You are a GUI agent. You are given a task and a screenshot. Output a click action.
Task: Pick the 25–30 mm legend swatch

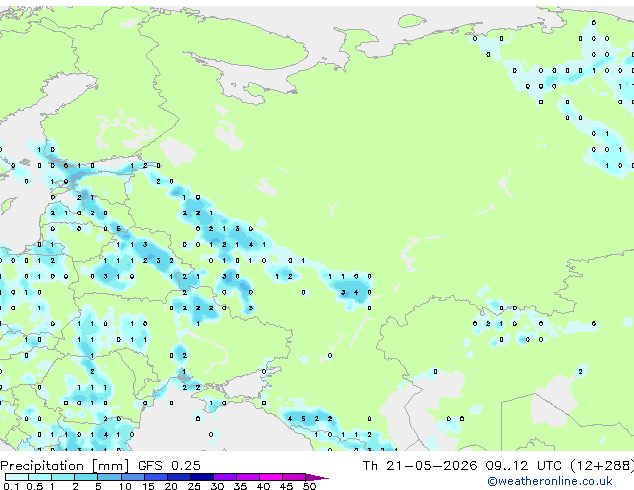(x=202, y=477)
